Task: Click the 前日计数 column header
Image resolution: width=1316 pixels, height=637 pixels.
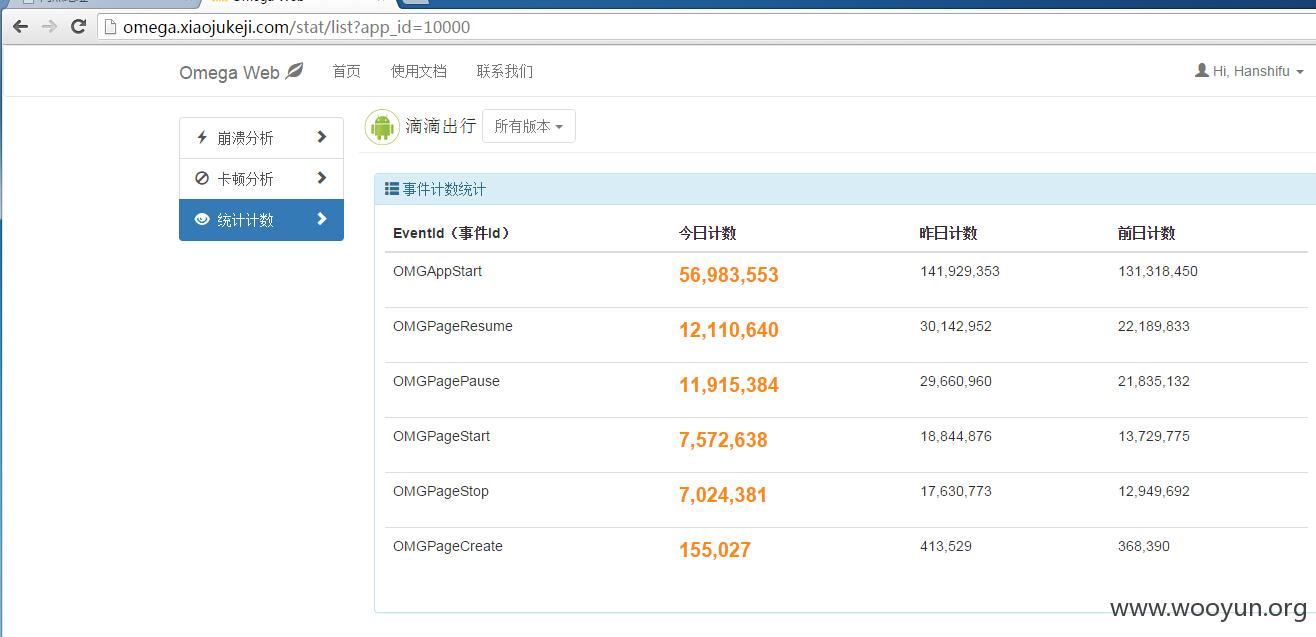Action: pyautogui.click(x=1147, y=233)
